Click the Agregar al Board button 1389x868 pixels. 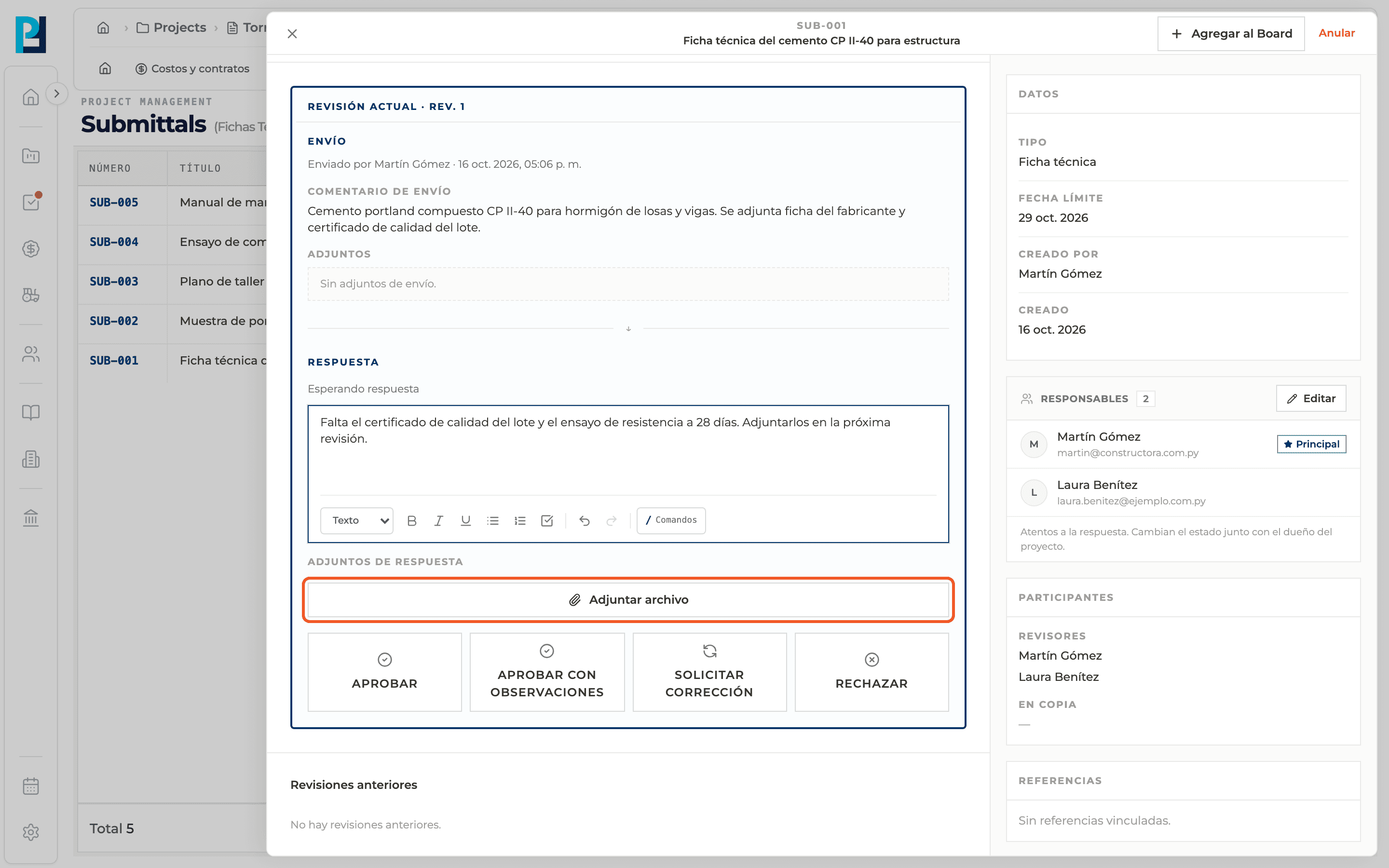pyautogui.click(x=1231, y=34)
